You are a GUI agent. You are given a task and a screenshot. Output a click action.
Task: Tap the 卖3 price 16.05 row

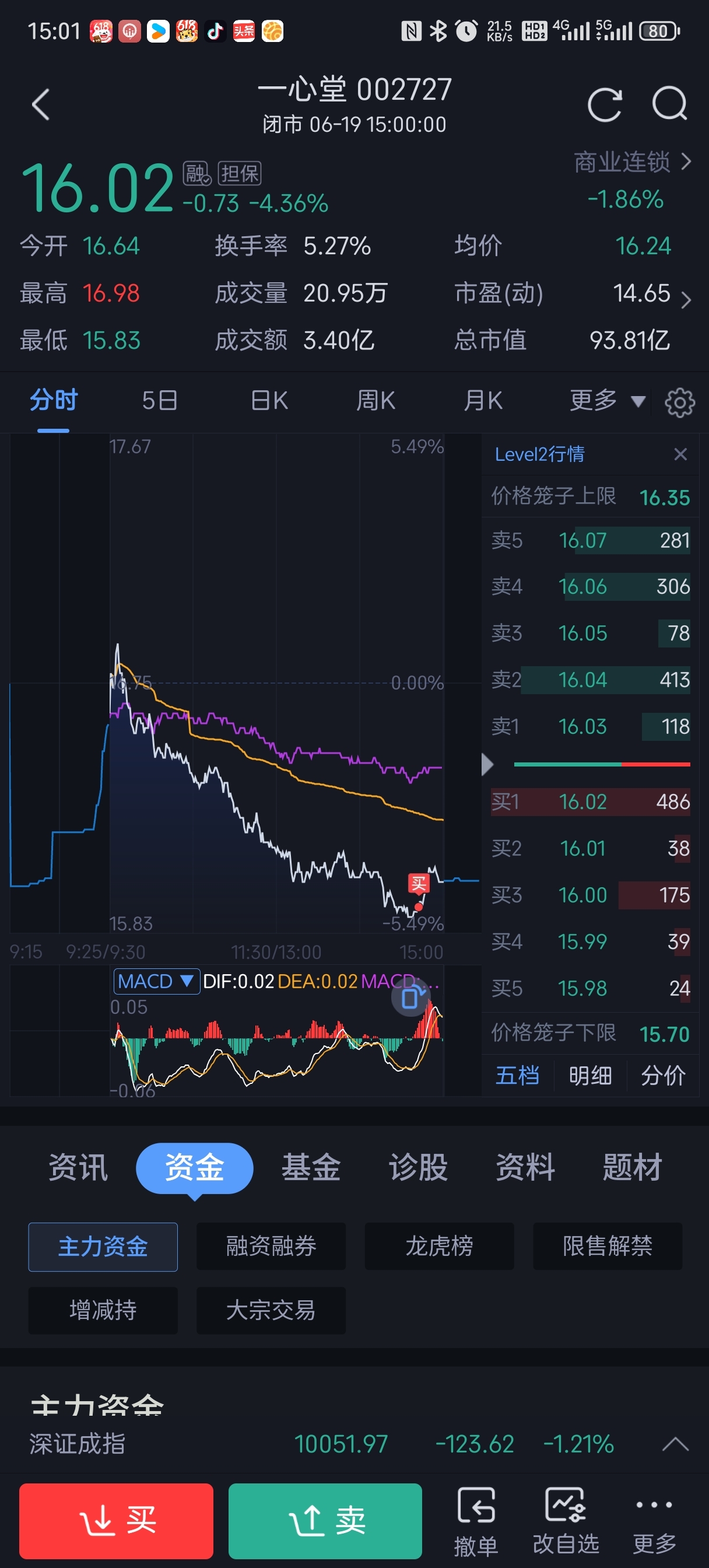click(x=590, y=633)
